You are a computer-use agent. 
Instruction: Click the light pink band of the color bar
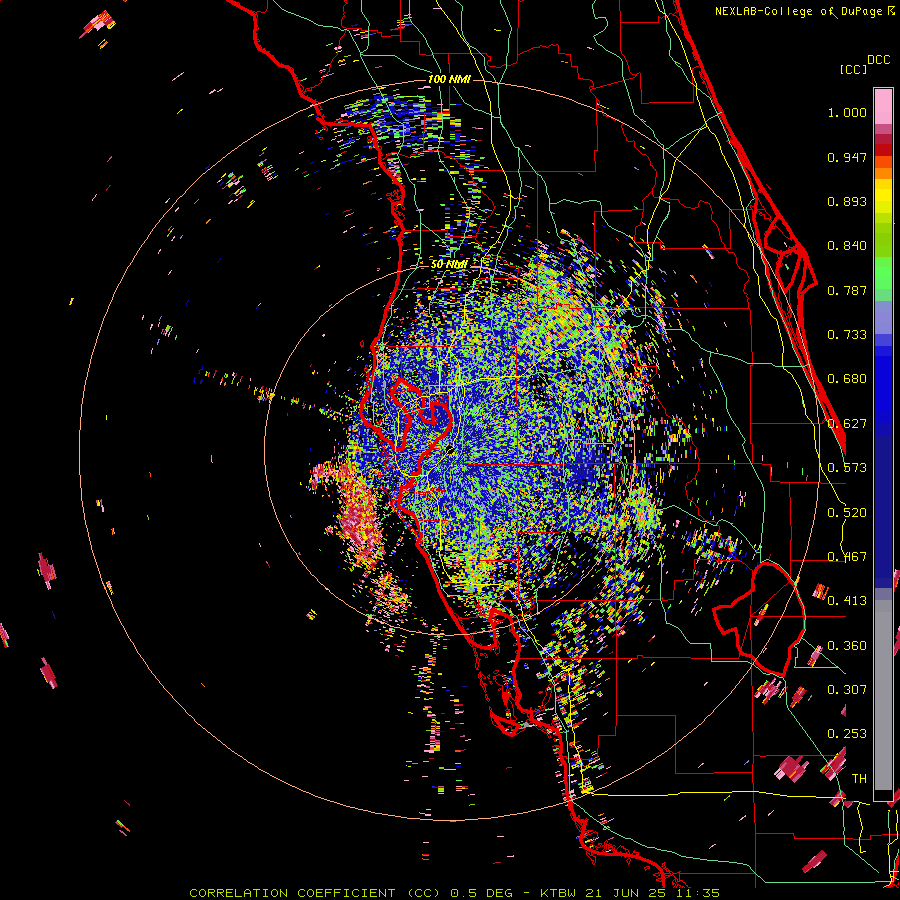pyautogui.click(x=883, y=107)
